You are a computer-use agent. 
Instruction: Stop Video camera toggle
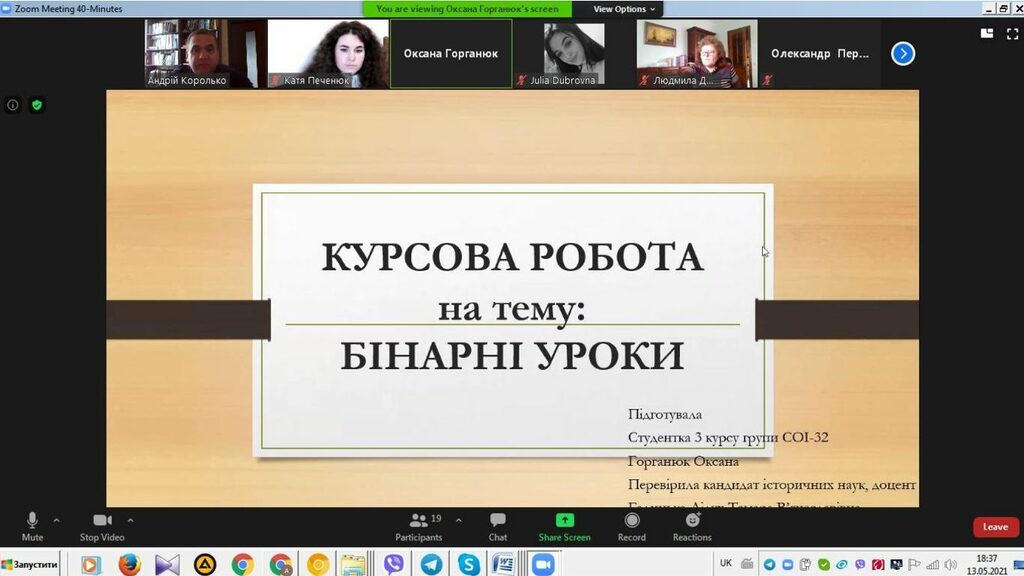(x=101, y=526)
